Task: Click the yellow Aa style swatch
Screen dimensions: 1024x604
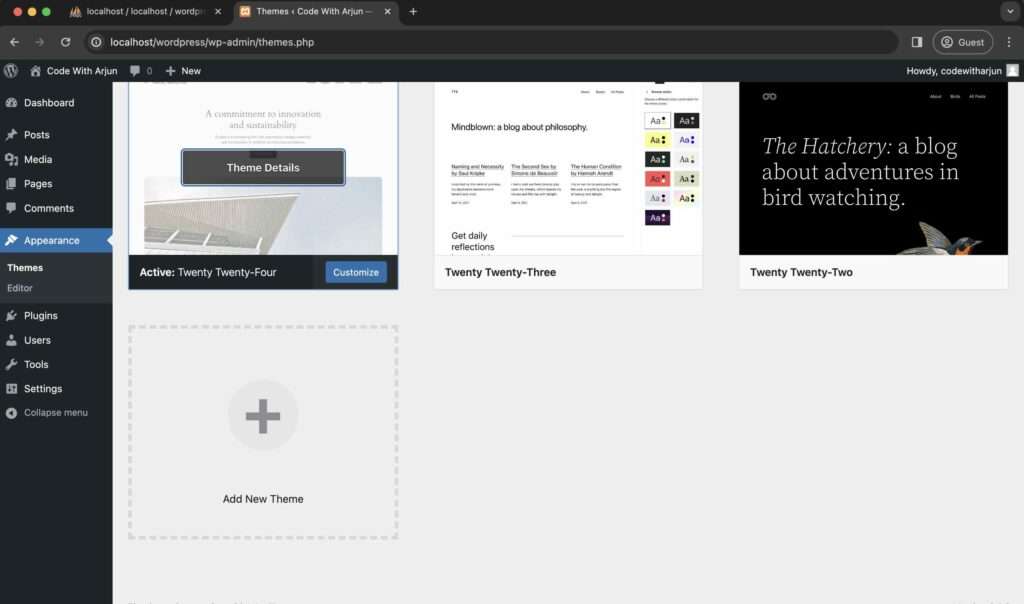Action: click(x=657, y=140)
